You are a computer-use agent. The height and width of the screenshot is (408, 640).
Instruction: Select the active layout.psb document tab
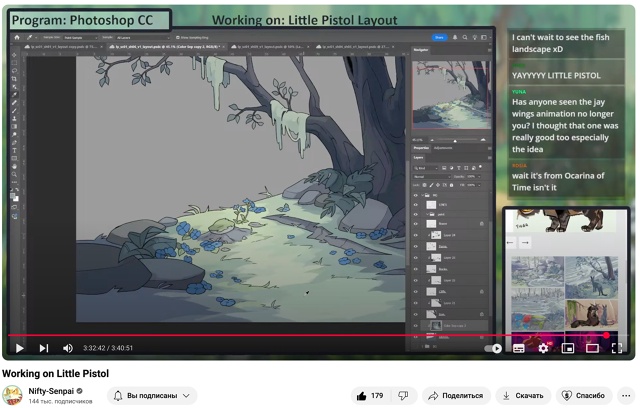point(167,47)
